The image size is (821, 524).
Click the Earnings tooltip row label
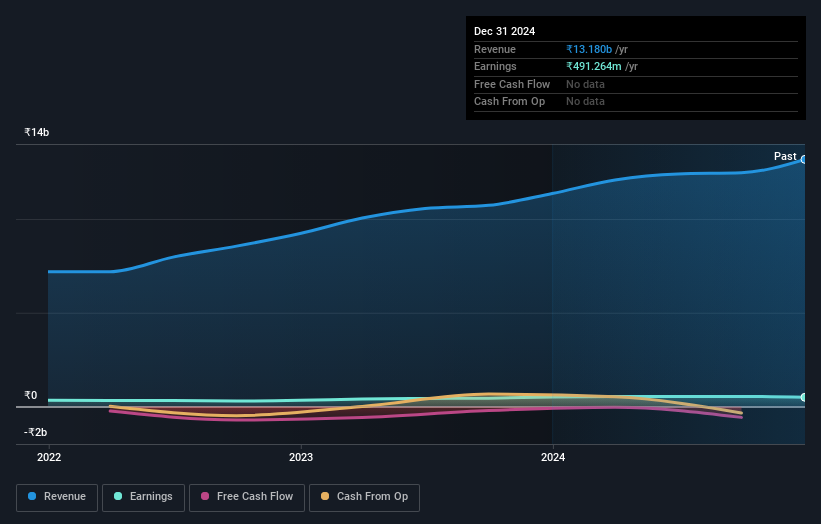tap(495, 66)
